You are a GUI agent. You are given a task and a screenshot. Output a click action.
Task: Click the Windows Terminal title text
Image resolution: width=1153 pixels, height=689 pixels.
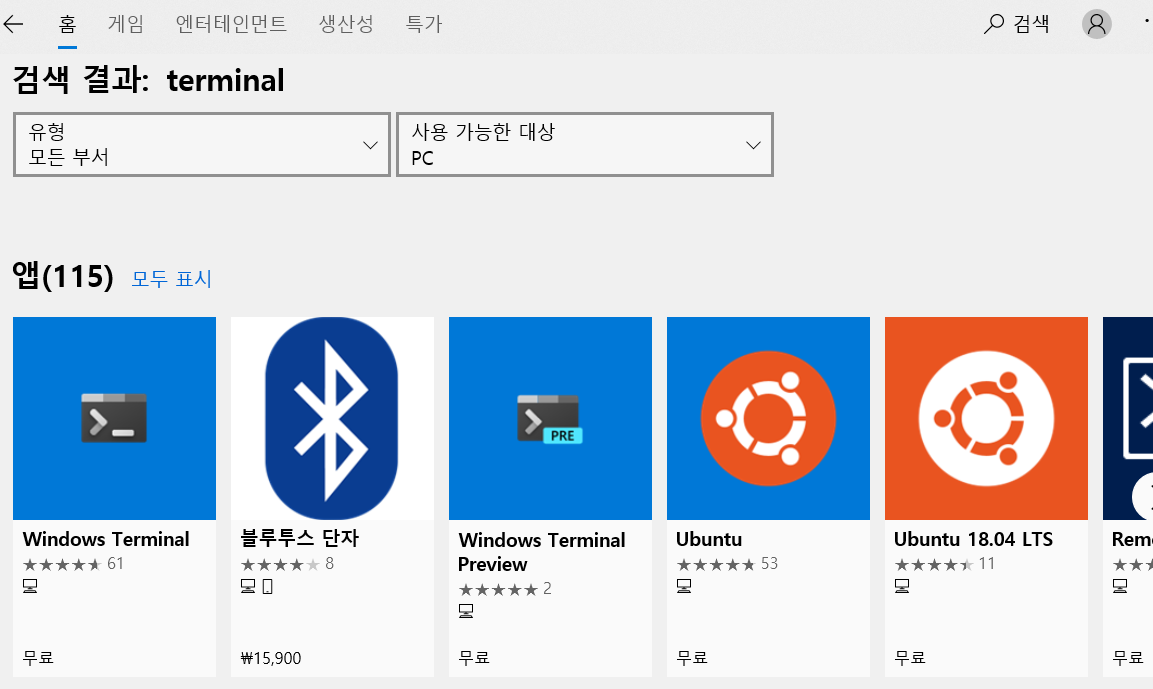click(x=106, y=539)
